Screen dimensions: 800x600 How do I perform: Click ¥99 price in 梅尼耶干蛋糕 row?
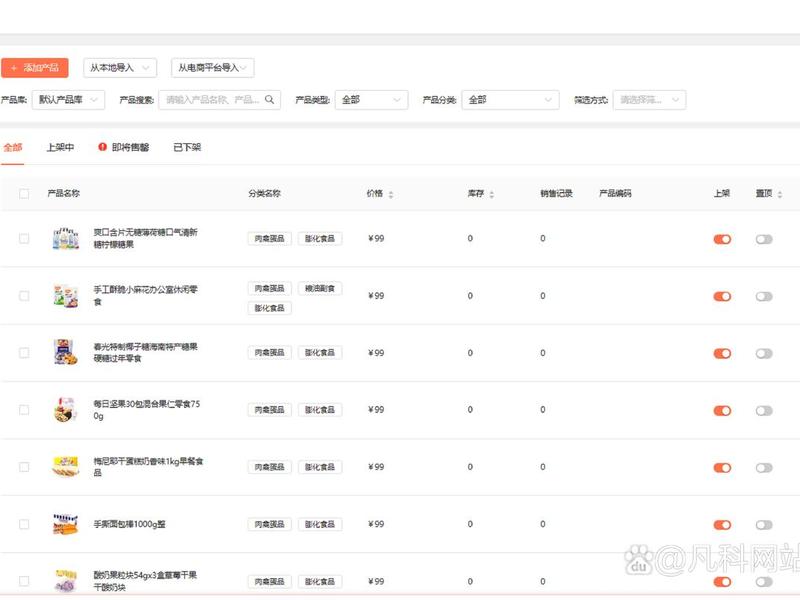click(x=376, y=467)
